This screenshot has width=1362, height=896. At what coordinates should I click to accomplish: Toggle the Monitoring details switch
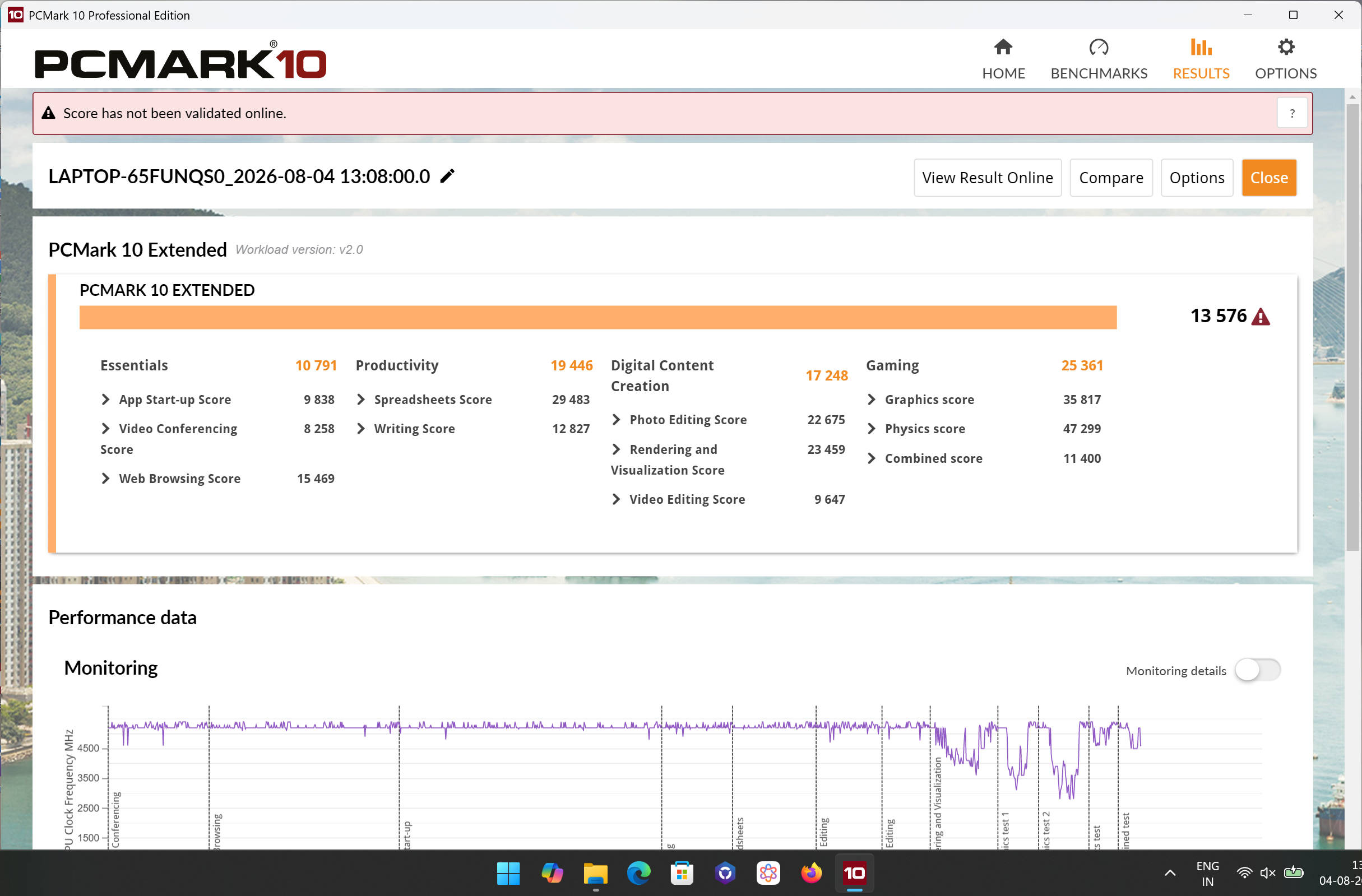point(1257,670)
